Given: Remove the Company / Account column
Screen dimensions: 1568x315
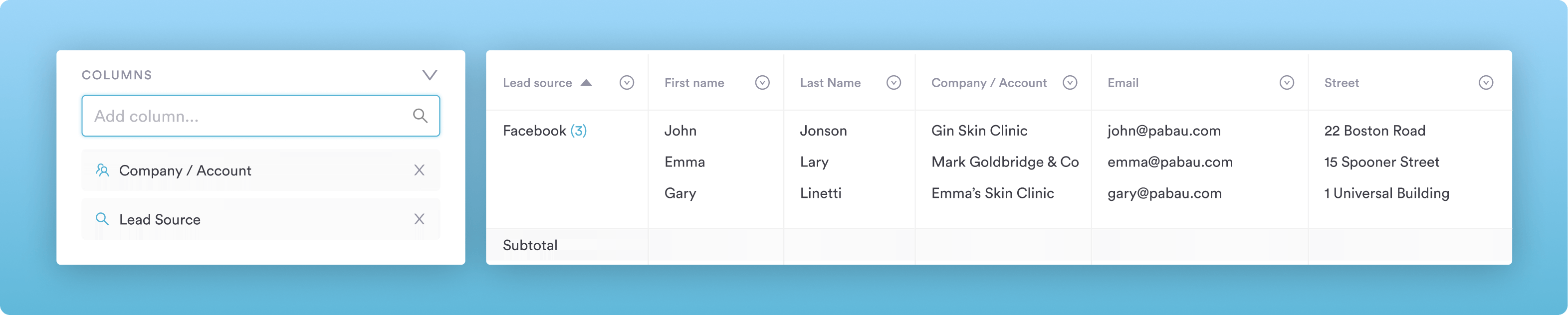Looking at the screenshot, I should pyautogui.click(x=420, y=170).
